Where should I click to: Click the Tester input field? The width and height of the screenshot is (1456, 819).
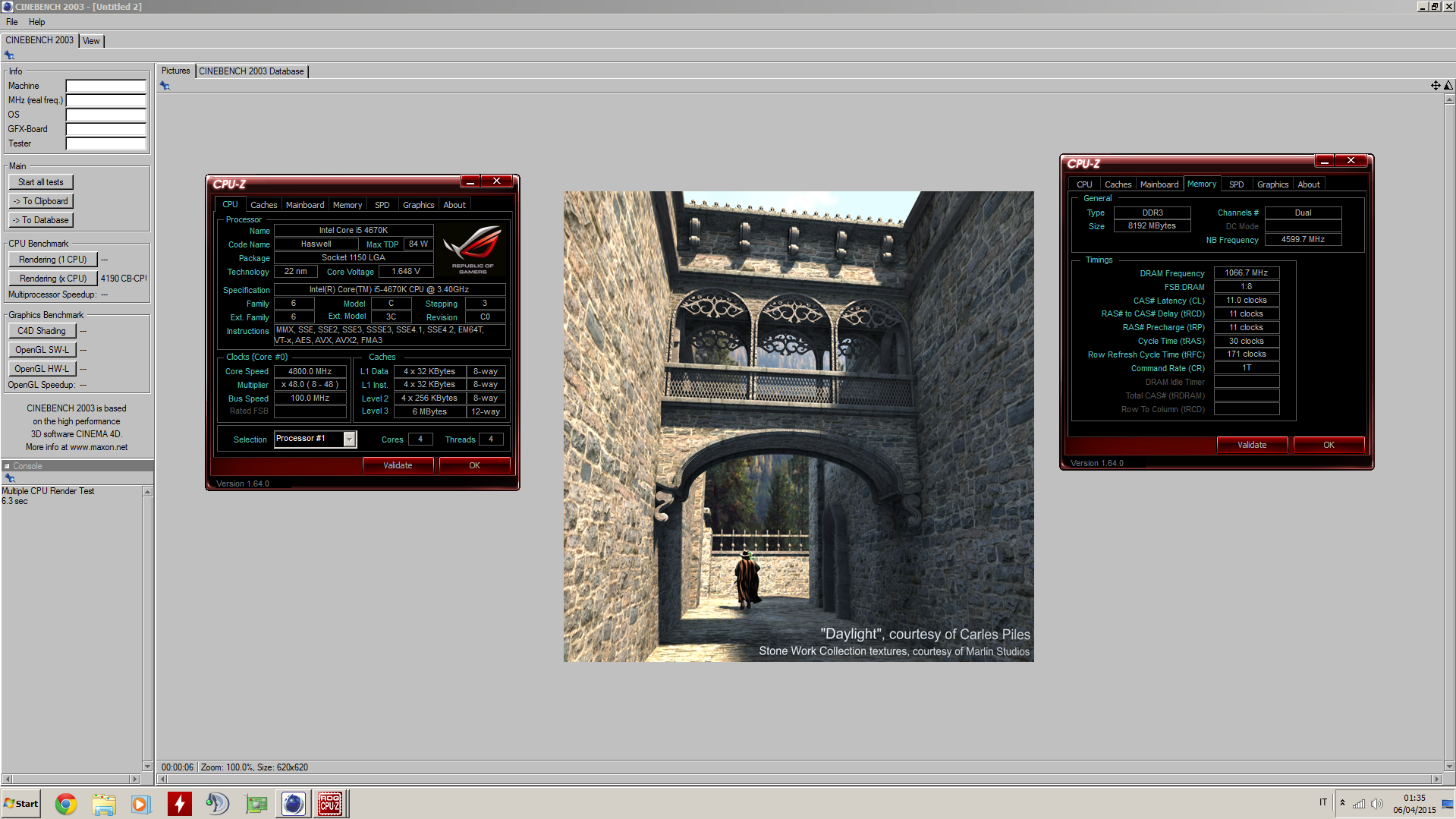click(105, 143)
